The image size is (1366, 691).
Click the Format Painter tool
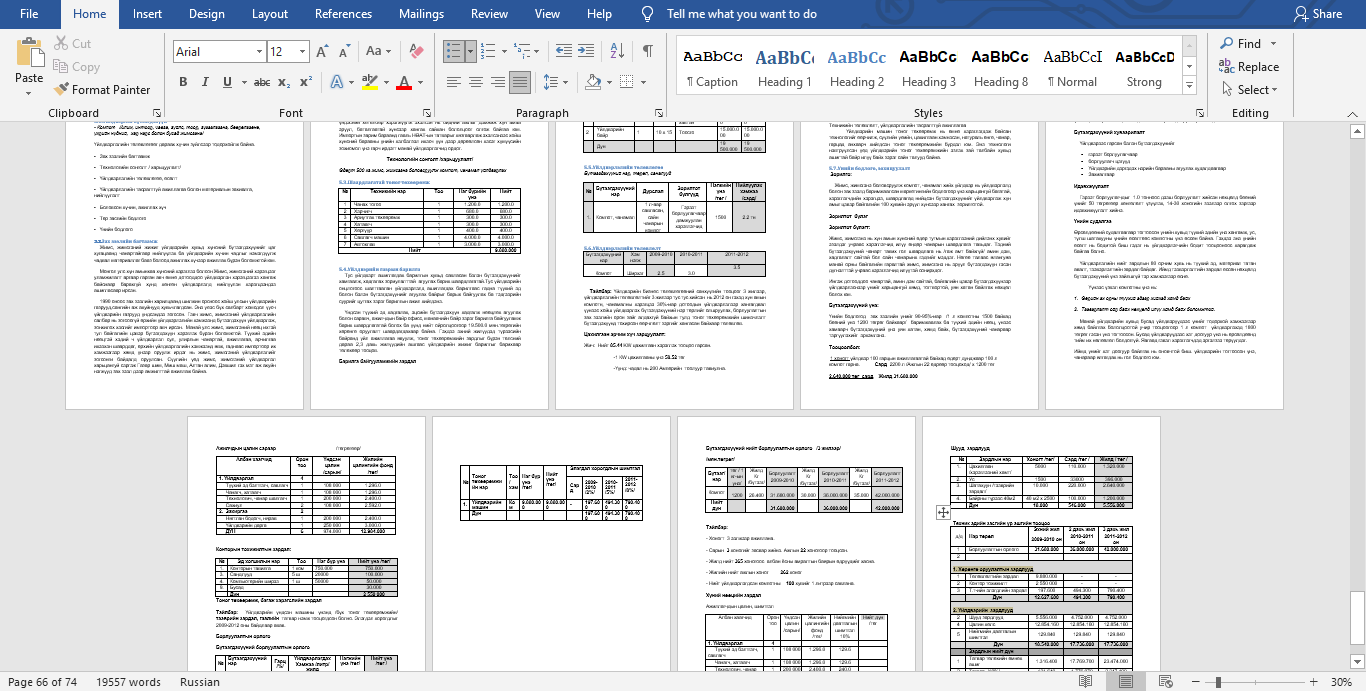point(100,89)
